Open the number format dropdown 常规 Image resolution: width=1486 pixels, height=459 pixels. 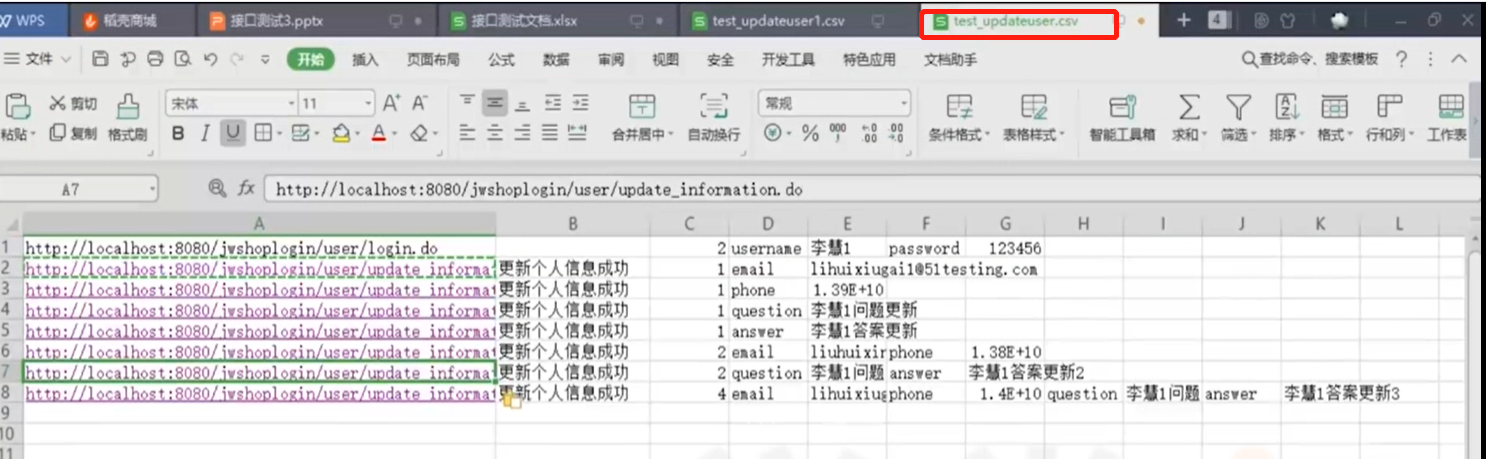pos(904,103)
